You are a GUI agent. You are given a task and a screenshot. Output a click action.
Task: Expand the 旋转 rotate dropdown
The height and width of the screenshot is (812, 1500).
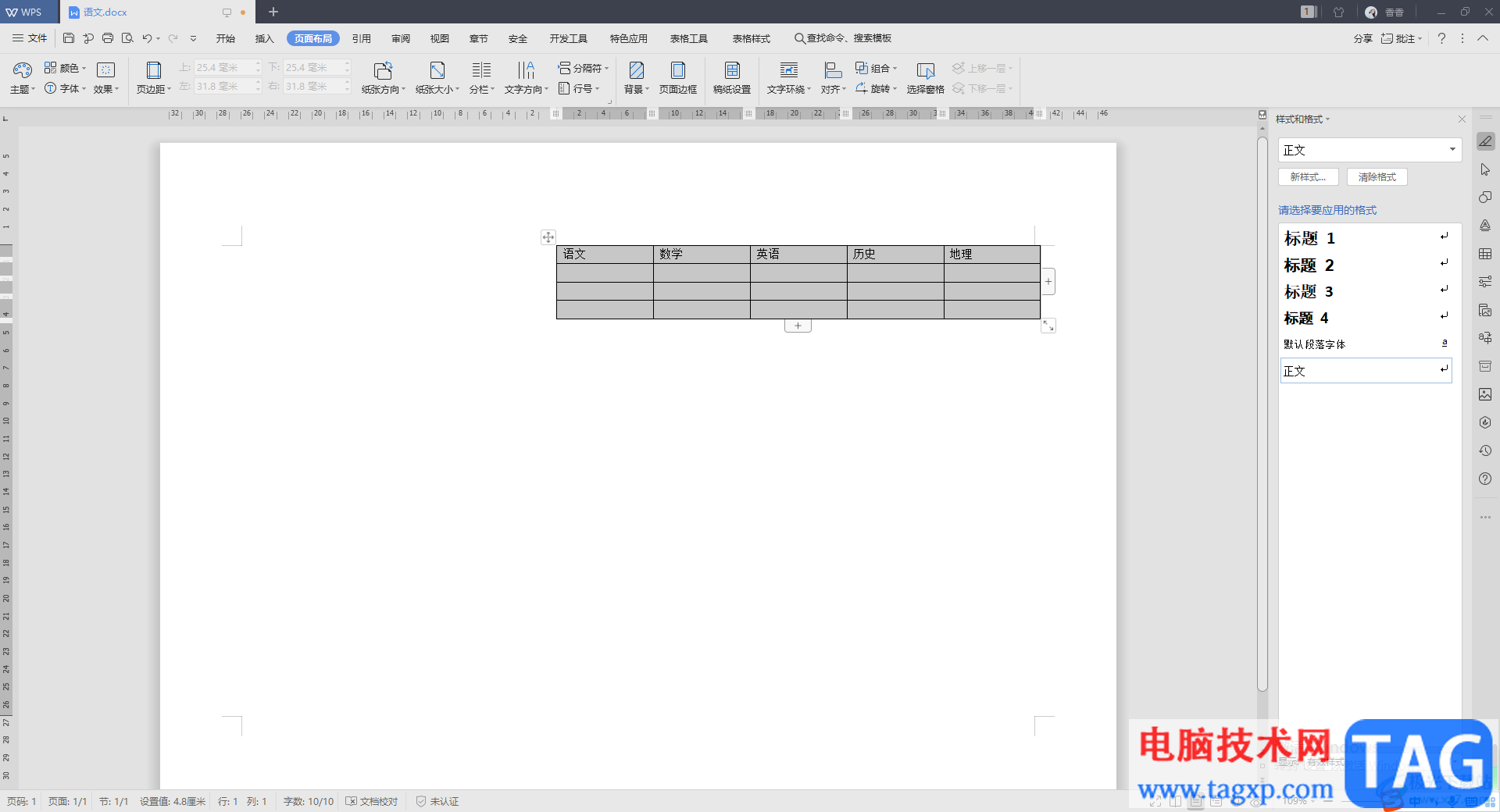(895, 89)
